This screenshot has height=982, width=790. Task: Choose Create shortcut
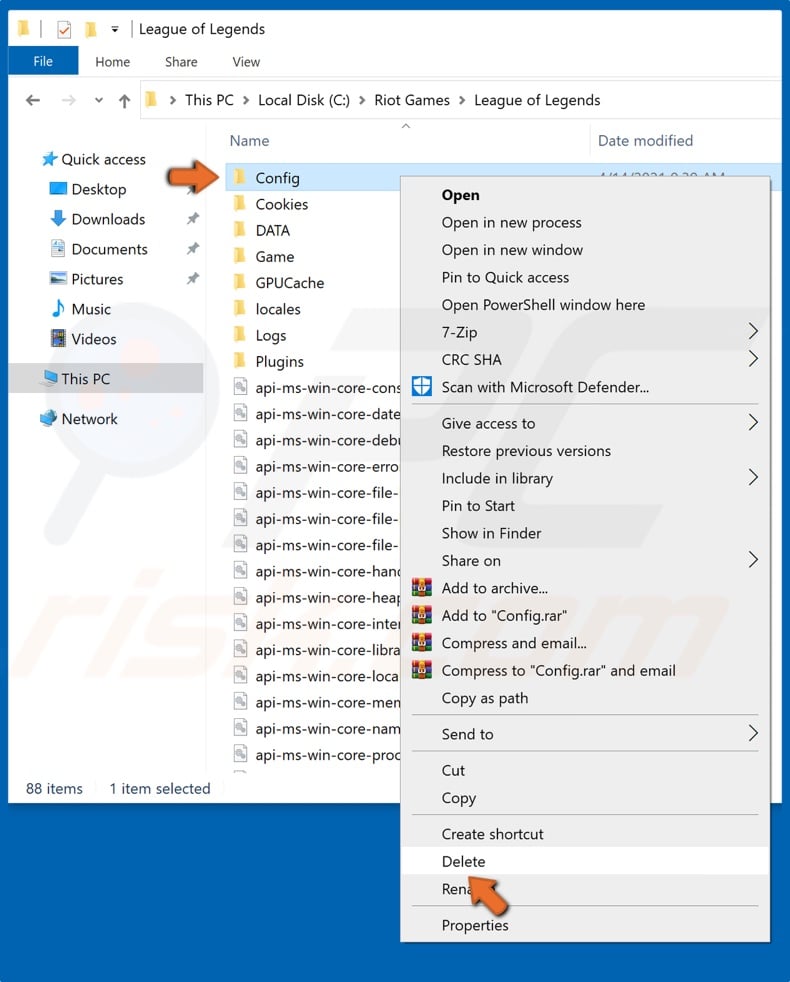coord(492,835)
